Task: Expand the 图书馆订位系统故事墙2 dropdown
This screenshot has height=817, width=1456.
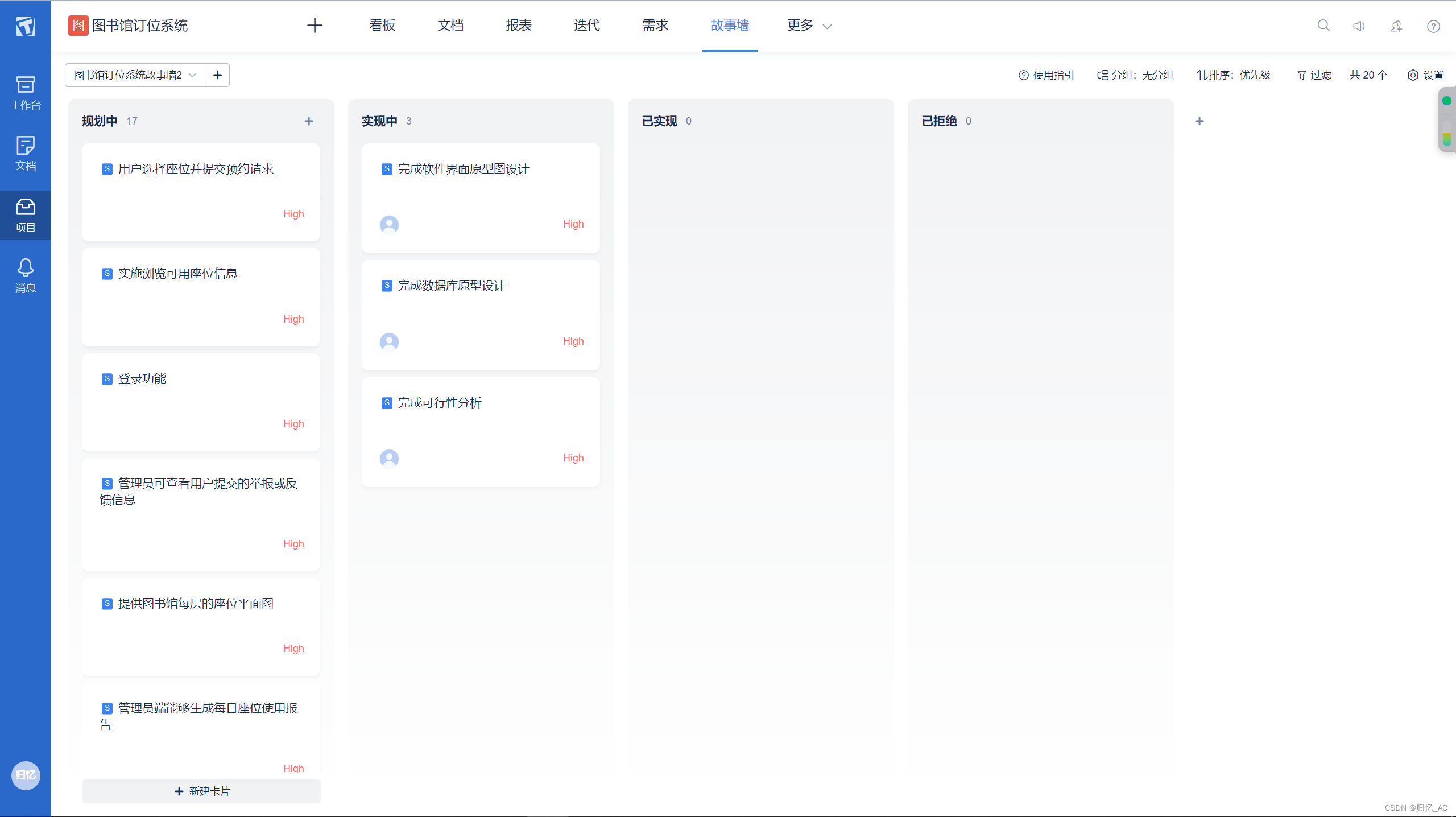Action: click(135, 75)
